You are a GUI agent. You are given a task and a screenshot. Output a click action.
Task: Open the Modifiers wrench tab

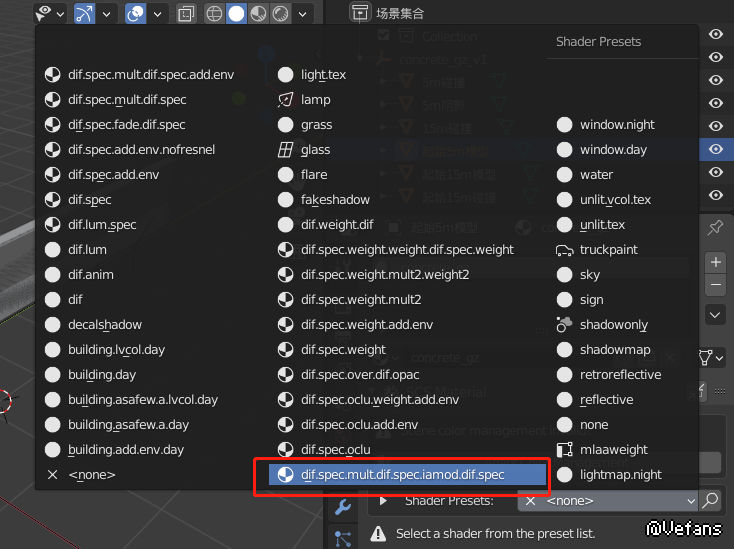(343, 507)
